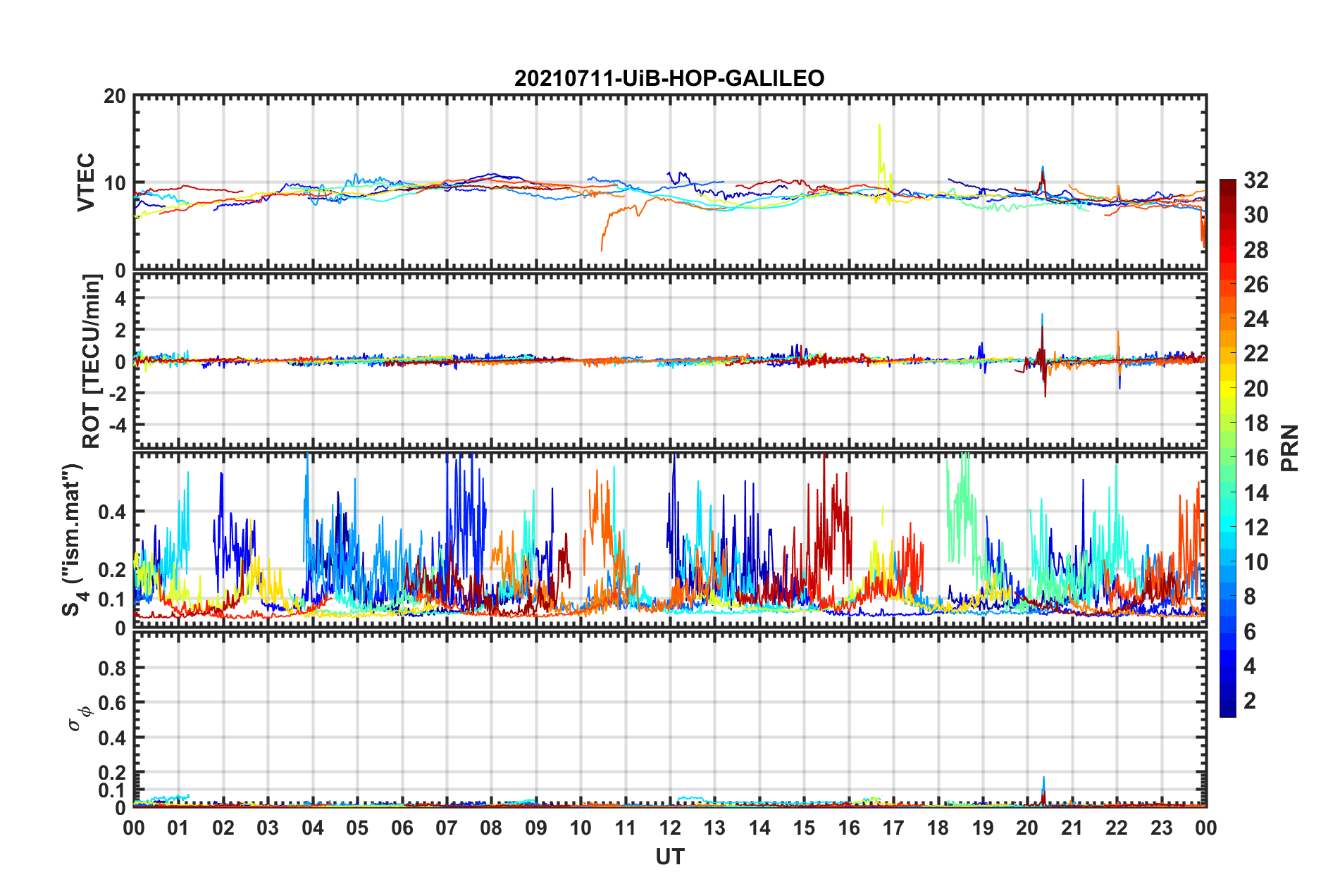This screenshot has width=1340, height=896.
Task: Click colorbar tick value 2
Action: pyautogui.click(x=1250, y=700)
